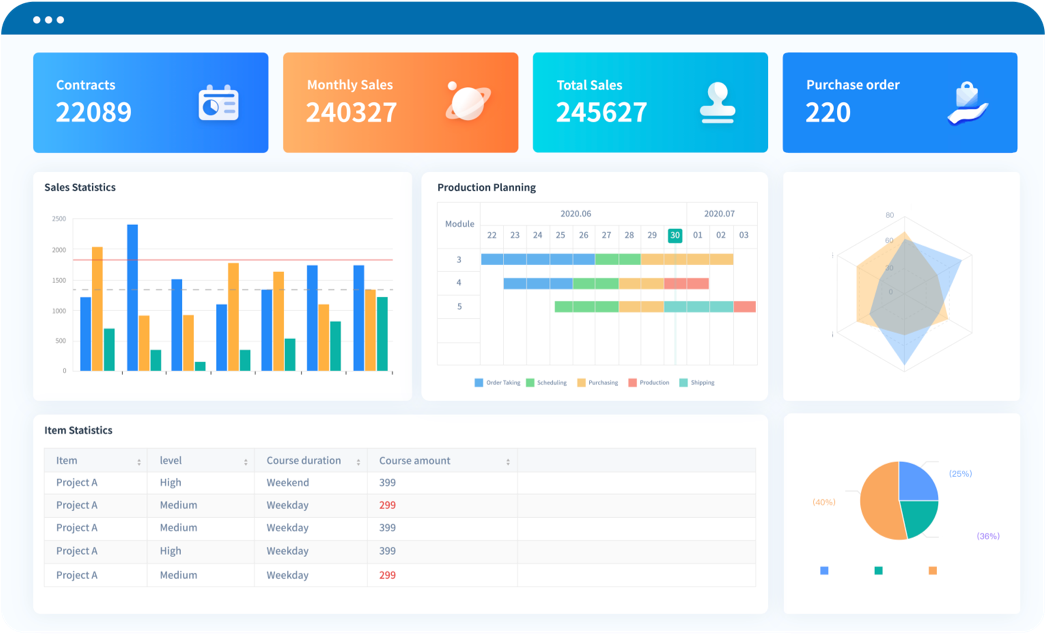Select the Order Taking legend marker
The height and width of the screenshot is (634, 1046).
coord(477,382)
